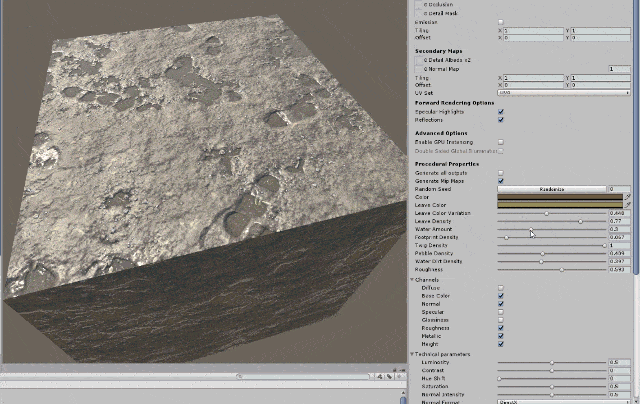The height and width of the screenshot is (404, 640).
Task: Click the Water Amount value field
Action: click(x=619, y=229)
